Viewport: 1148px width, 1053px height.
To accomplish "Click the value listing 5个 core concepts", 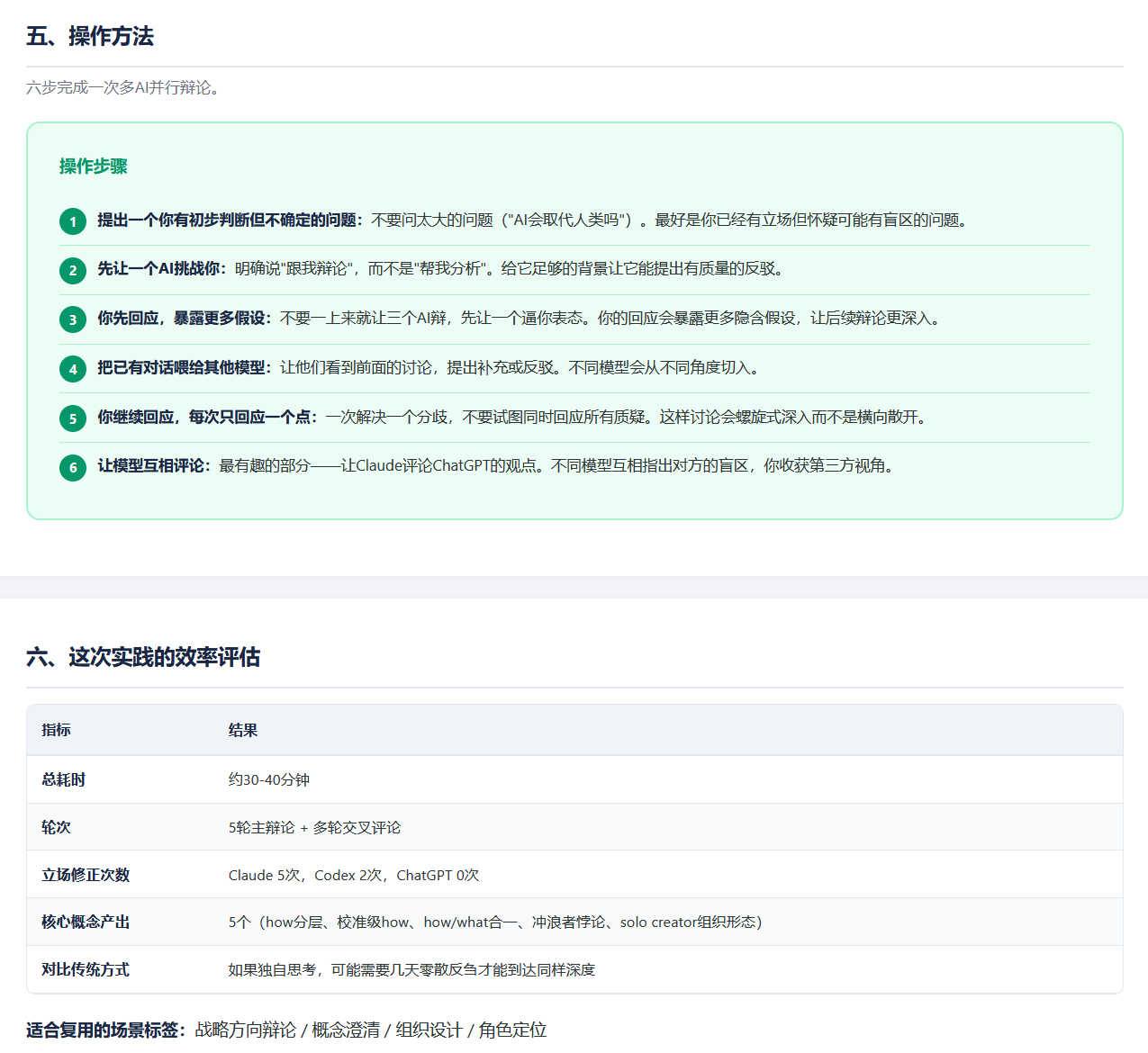I will click(x=495, y=922).
